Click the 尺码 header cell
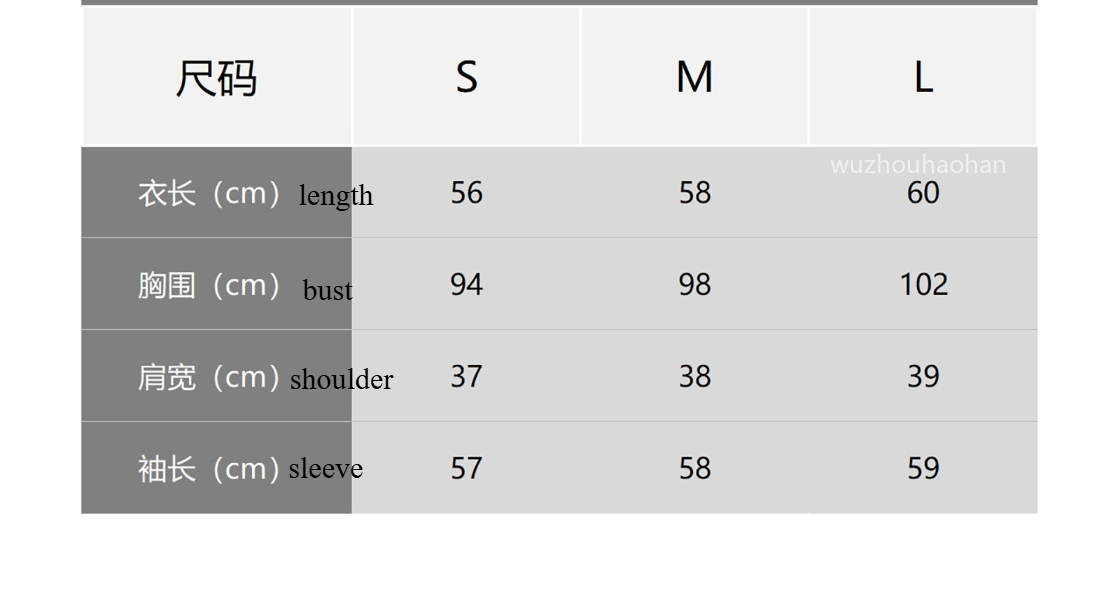The image size is (1120, 596). point(216,76)
